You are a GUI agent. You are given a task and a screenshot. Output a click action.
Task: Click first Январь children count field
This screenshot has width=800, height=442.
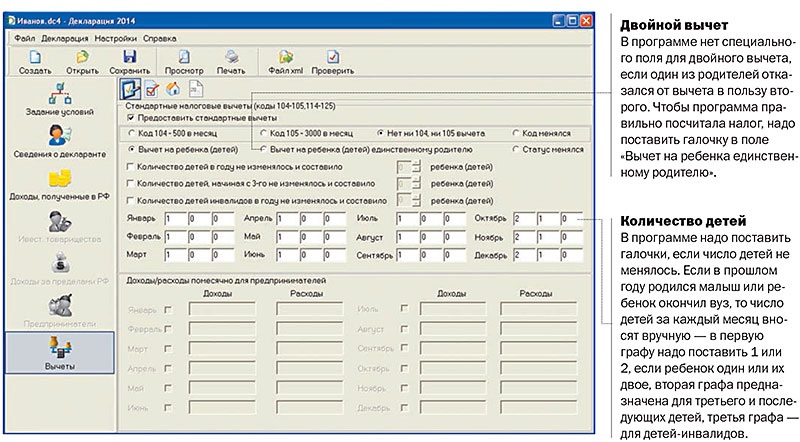point(176,218)
